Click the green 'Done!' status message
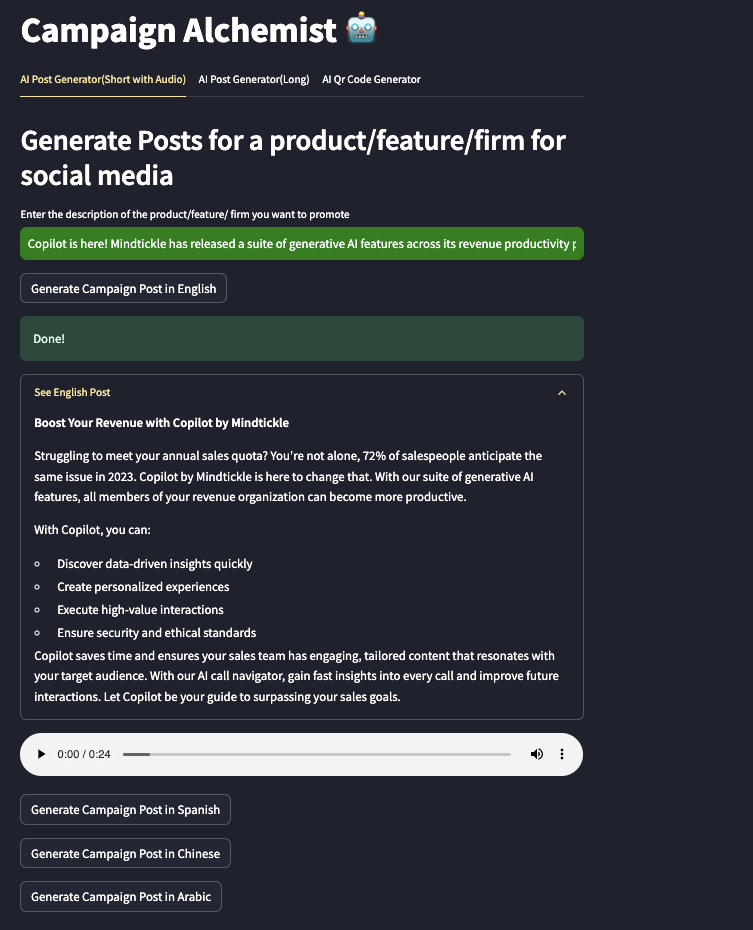The image size is (753, 930). coord(301,339)
